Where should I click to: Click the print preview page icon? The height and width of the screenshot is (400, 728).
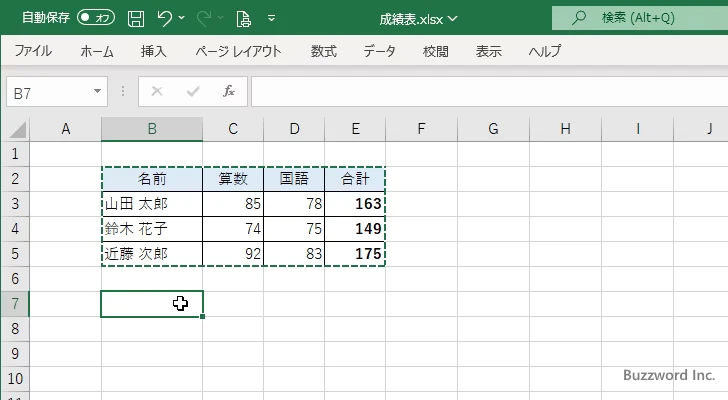pos(244,19)
